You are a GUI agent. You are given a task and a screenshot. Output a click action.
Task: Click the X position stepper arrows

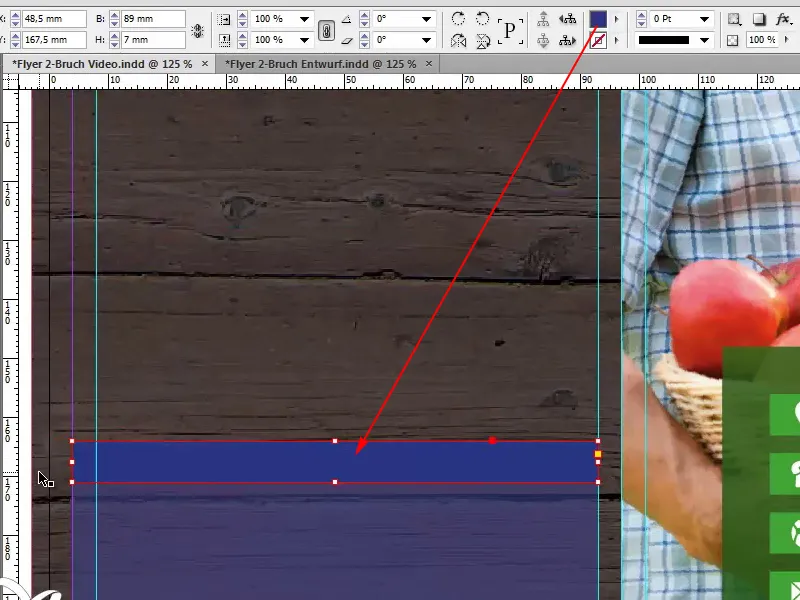(x=15, y=19)
